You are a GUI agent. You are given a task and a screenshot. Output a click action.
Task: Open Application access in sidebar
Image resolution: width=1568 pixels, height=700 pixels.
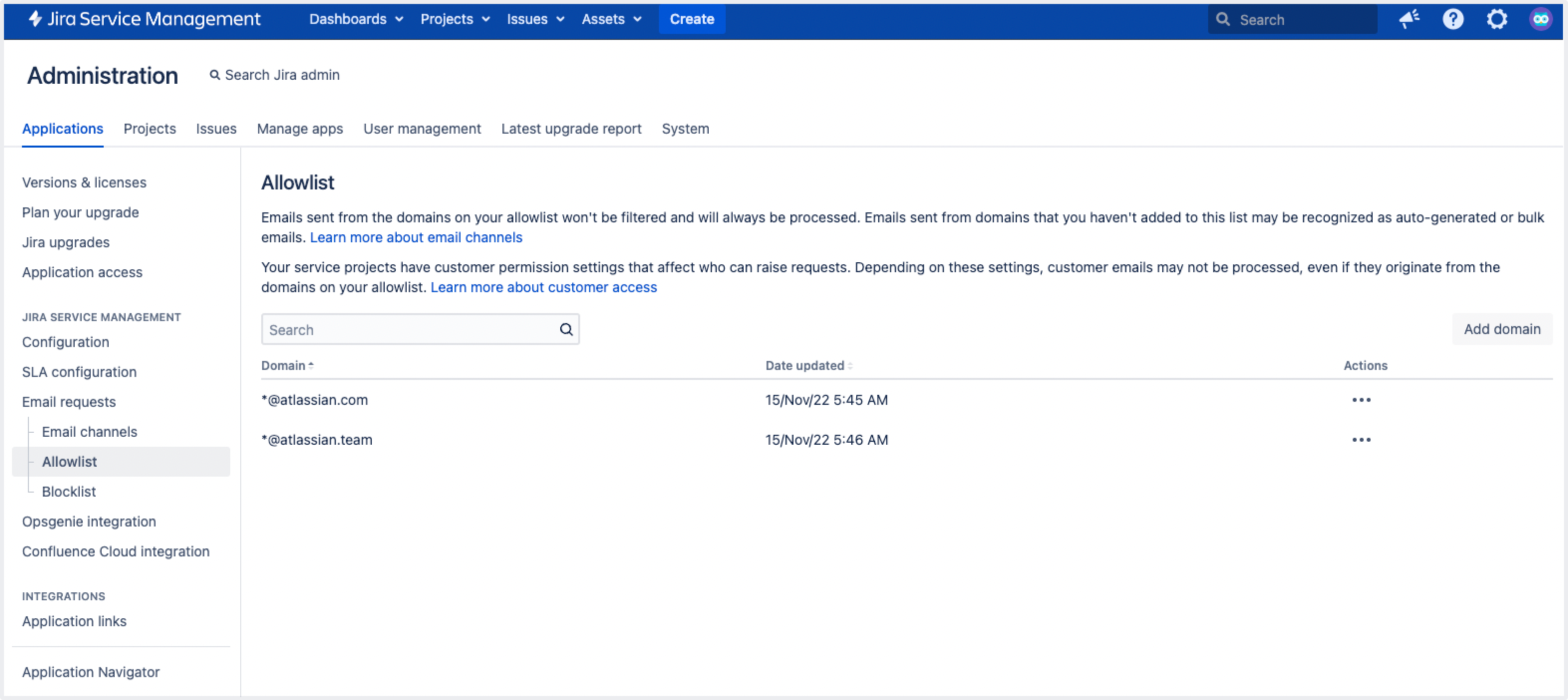tap(82, 272)
